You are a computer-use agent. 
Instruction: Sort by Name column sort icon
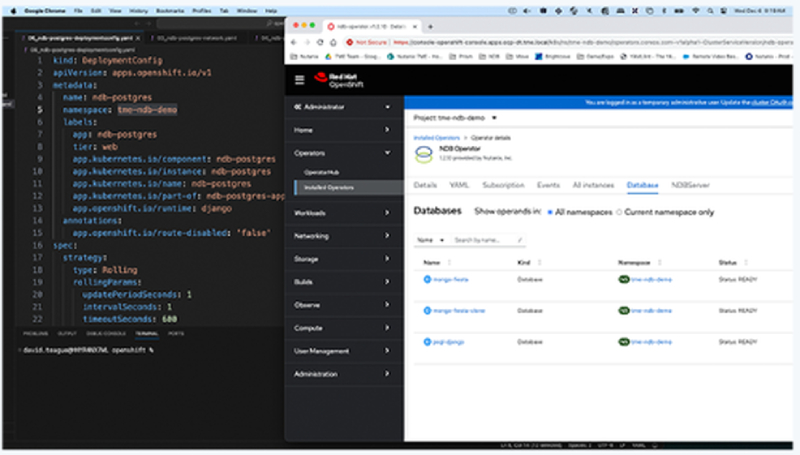pyautogui.click(x=449, y=263)
